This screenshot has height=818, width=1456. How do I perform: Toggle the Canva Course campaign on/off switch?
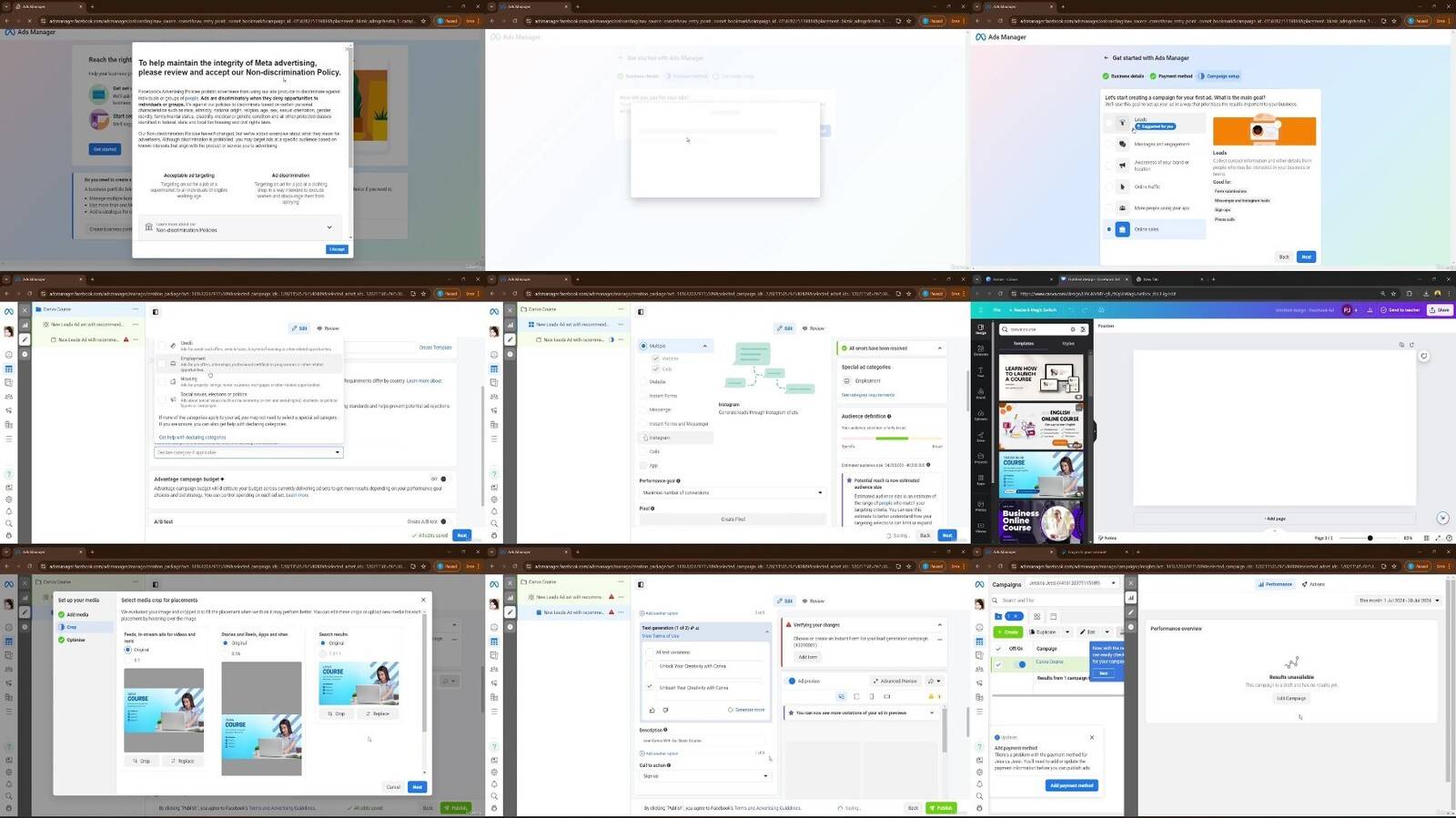pos(1021,663)
